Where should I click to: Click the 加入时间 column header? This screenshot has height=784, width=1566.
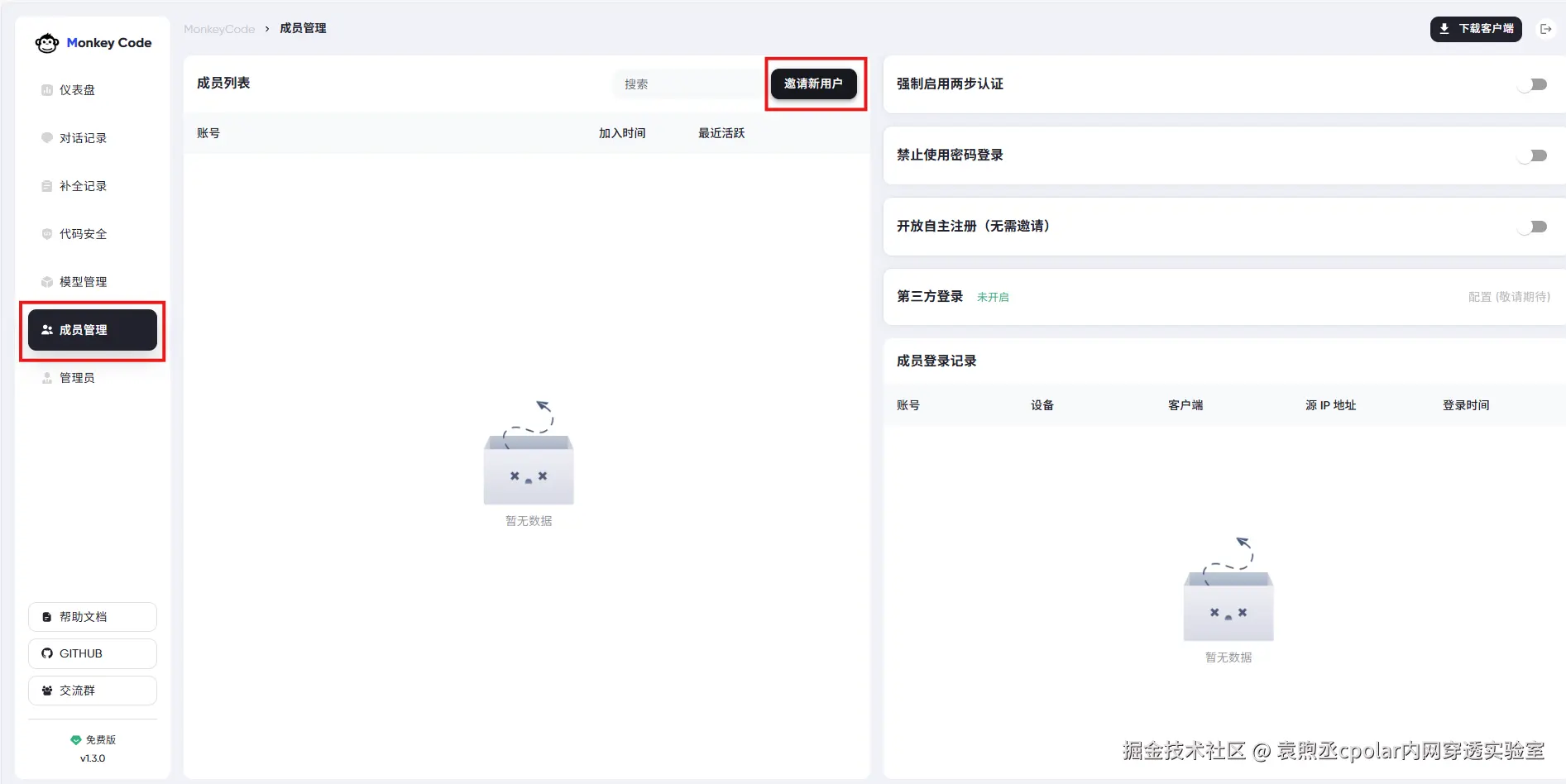pos(622,133)
